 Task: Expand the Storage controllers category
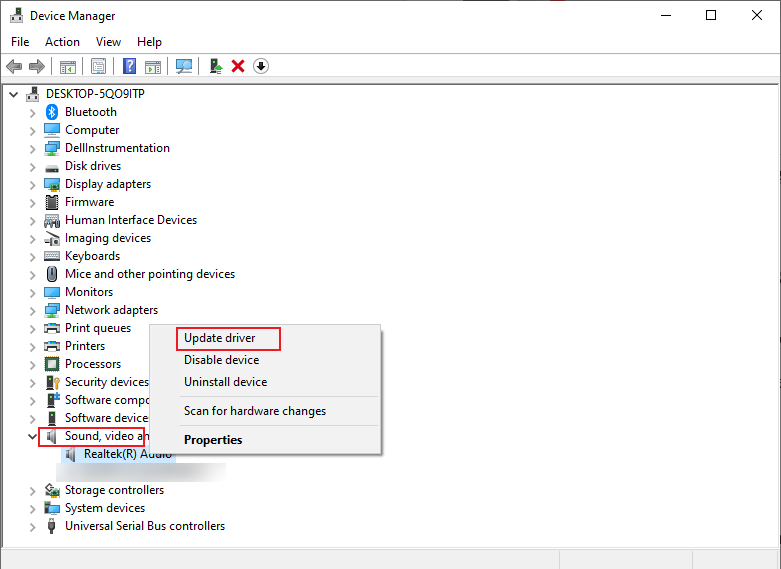coord(32,491)
